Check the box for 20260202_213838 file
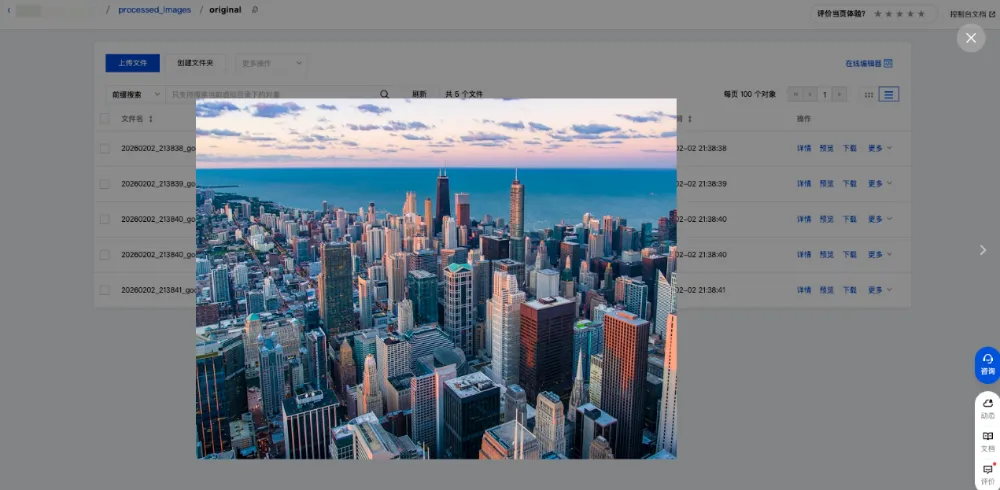Viewport: 1000px width, 490px height. click(105, 148)
